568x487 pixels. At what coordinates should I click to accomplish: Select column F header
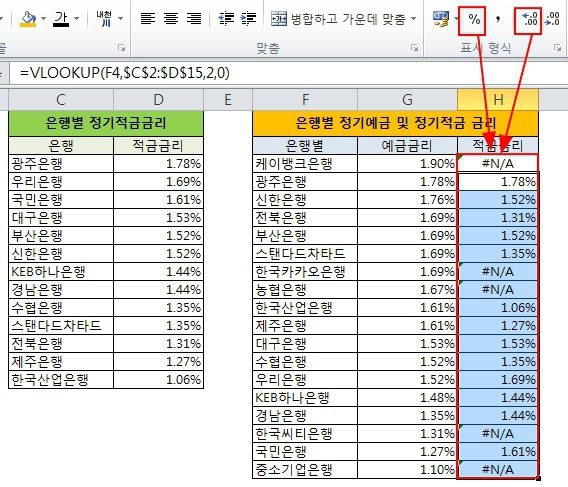(305, 100)
